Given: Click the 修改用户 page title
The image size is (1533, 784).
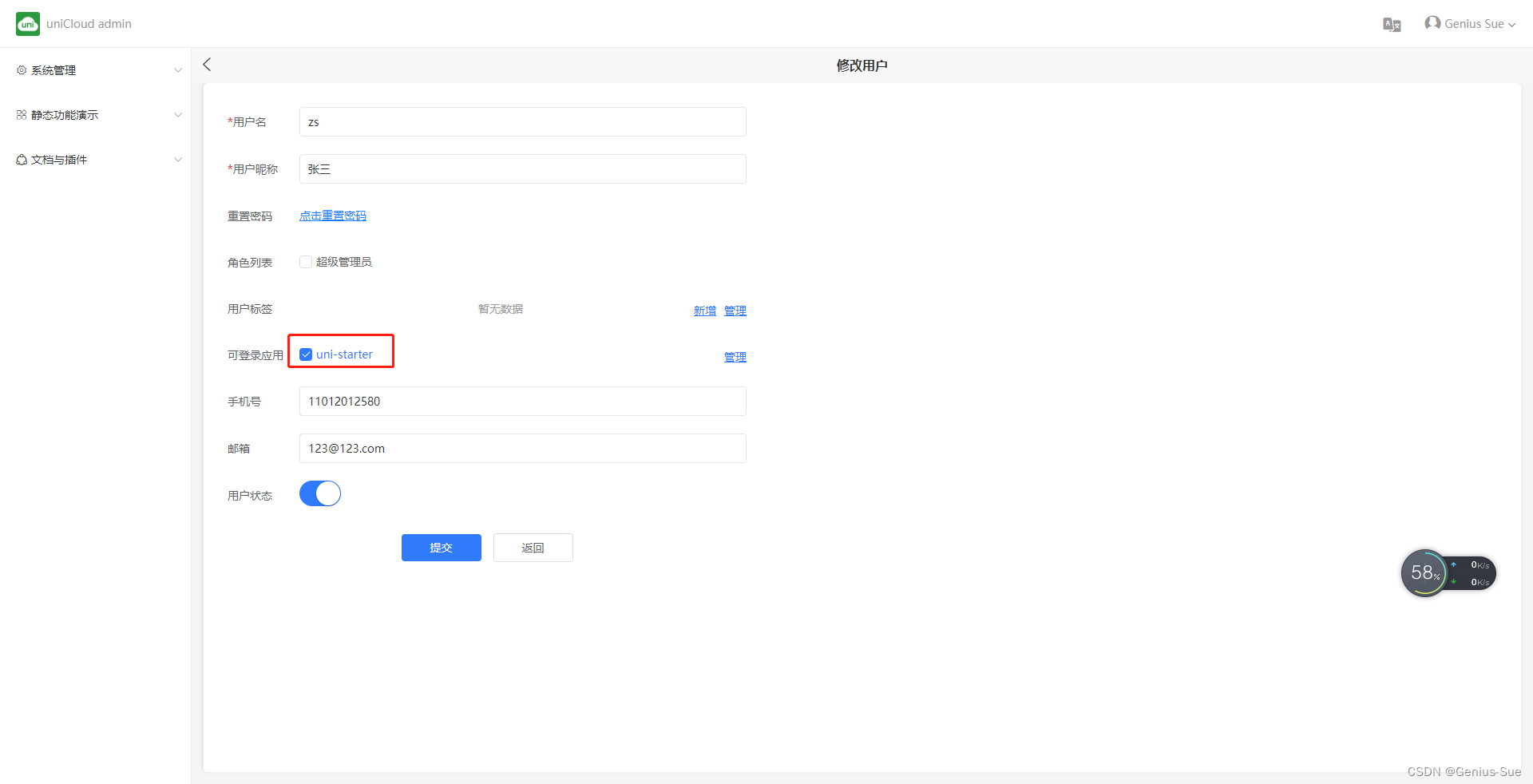Looking at the screenshot, I should coord(862,65).
